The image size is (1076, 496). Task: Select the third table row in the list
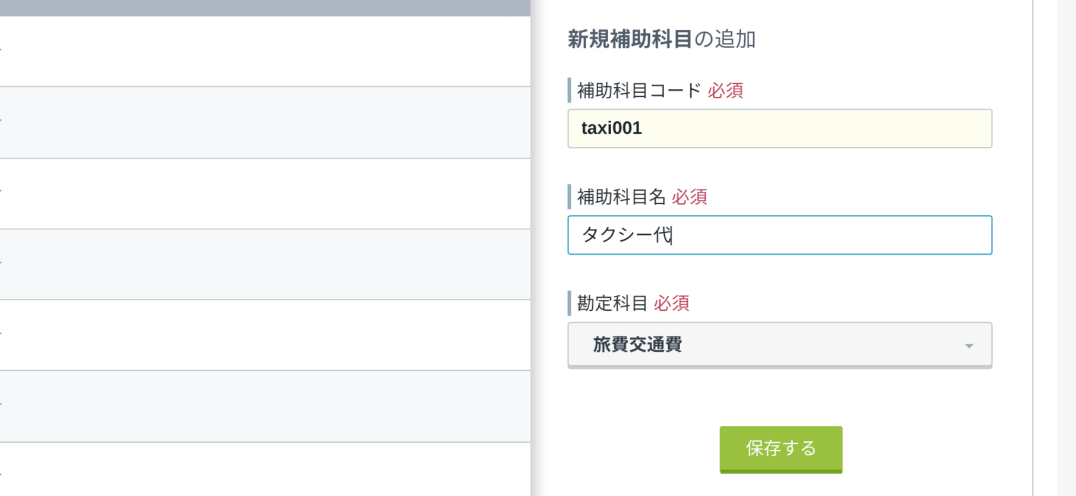266,193
